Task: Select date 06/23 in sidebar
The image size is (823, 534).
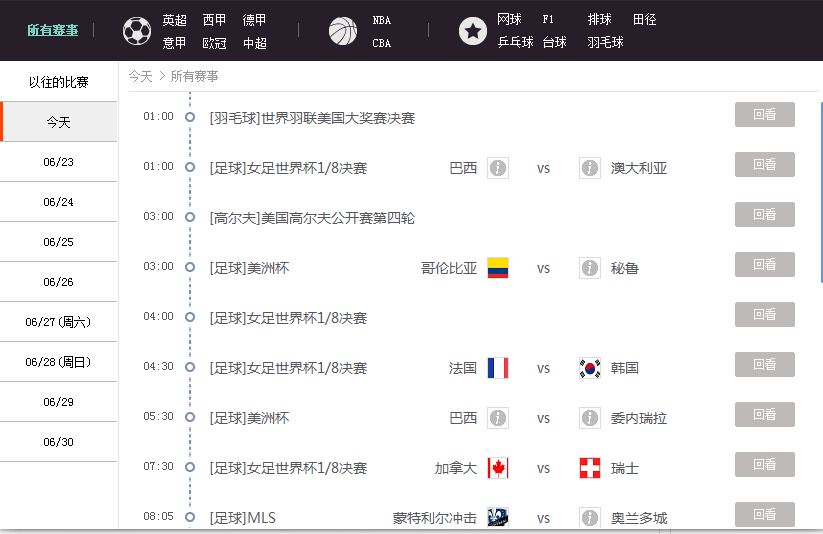Action: tap(58, 162)
